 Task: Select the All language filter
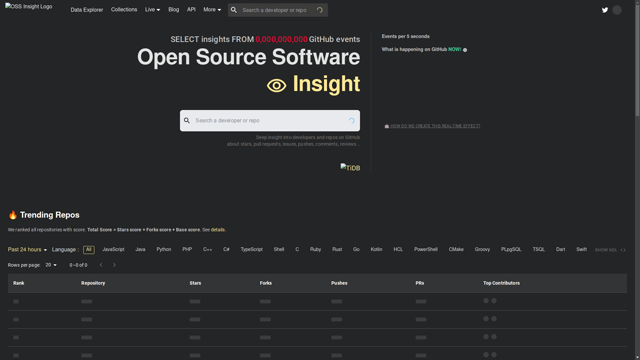coord(89,249)
